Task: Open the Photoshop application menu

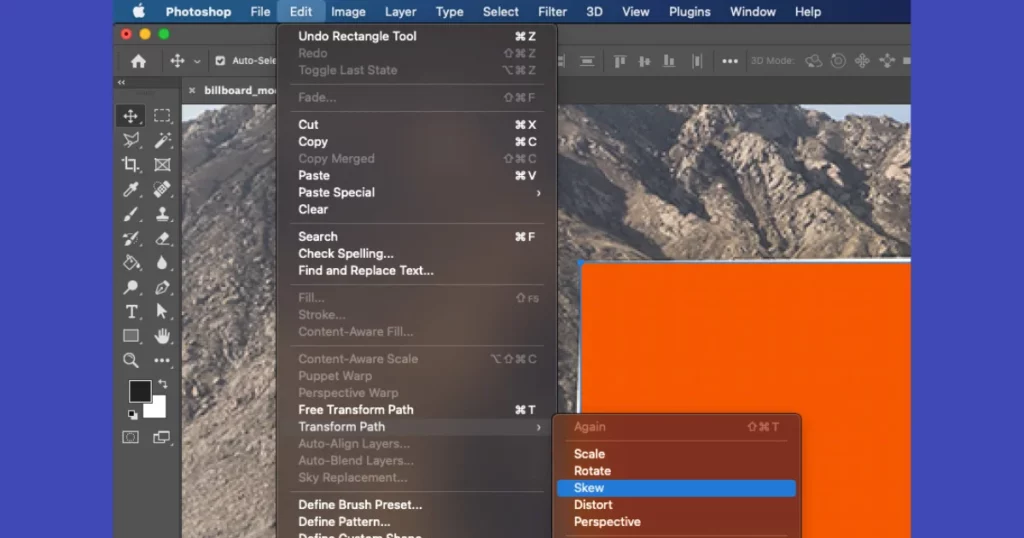Action: tap(198, 12)
